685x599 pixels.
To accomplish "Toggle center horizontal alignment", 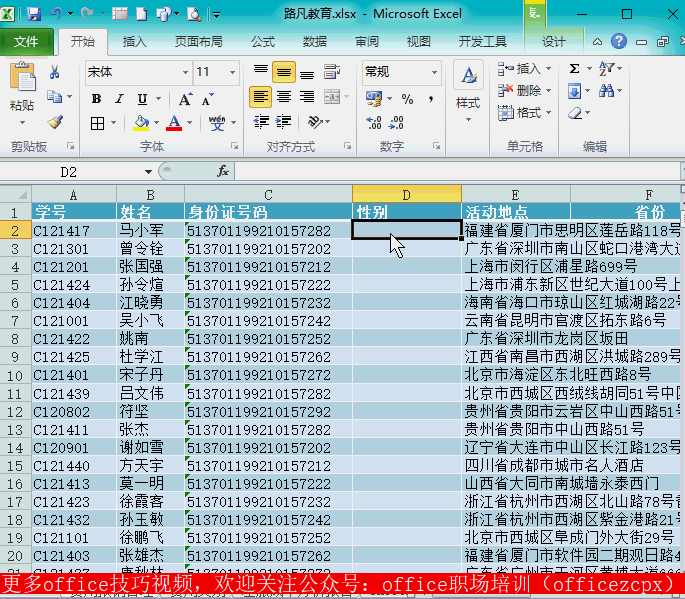I will (x=284, y=97).
